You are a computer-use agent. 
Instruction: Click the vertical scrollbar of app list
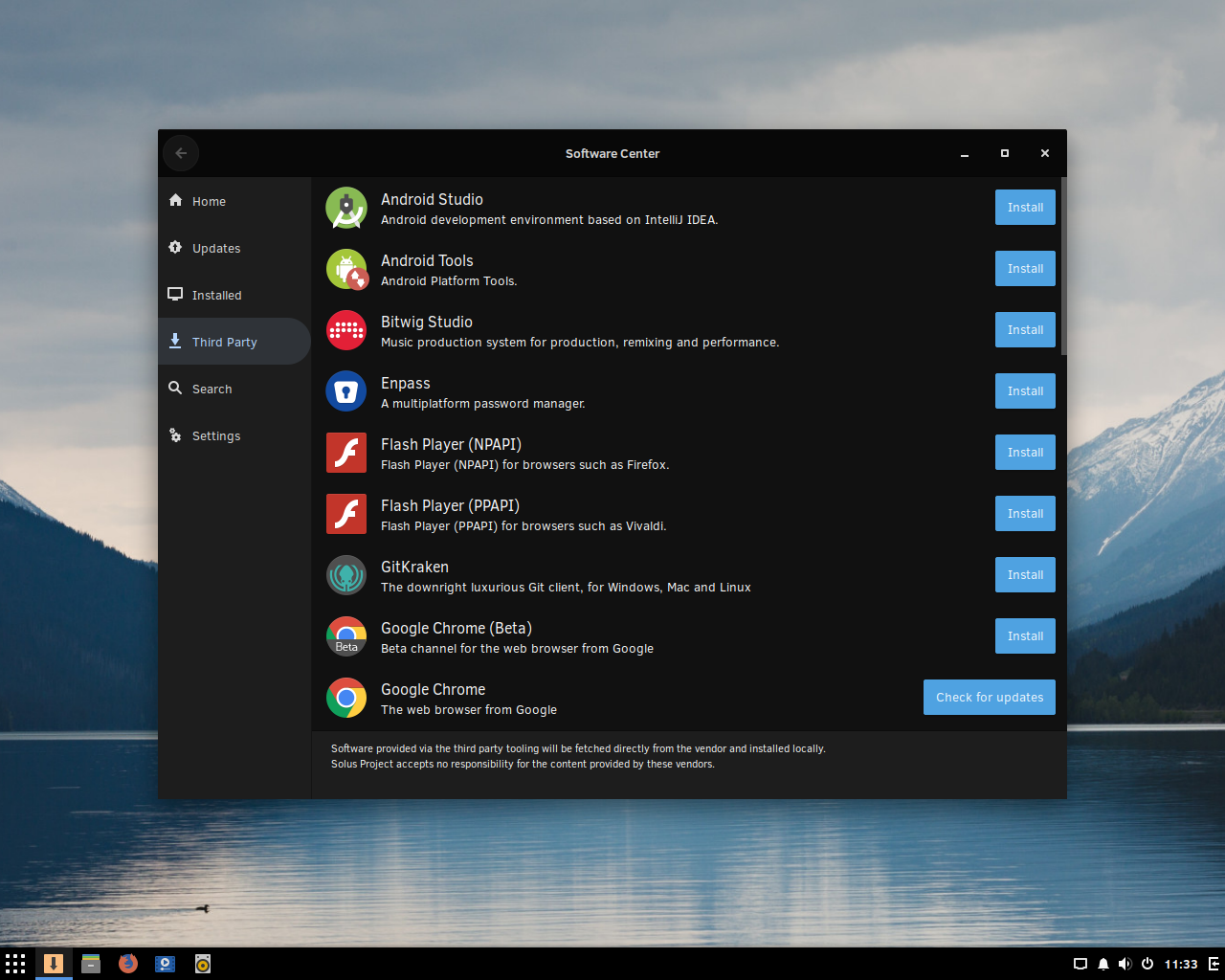1063,266
